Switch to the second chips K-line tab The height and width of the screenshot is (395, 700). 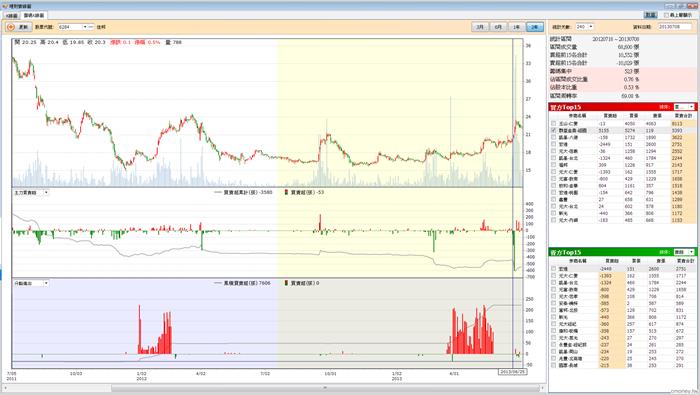click(34, 15)
